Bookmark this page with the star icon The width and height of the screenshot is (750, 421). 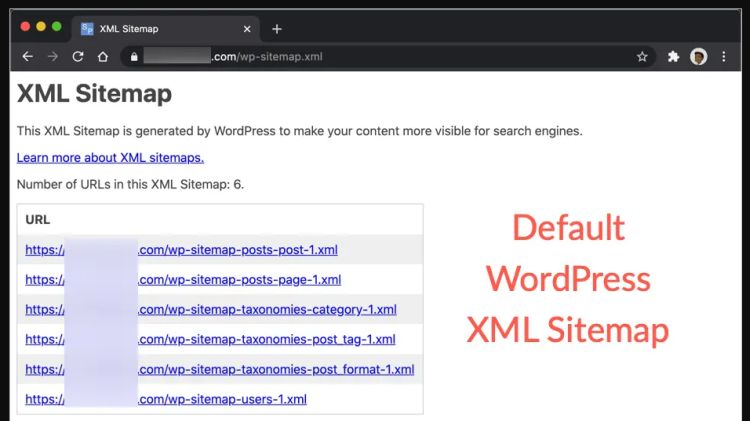(642, 57)
